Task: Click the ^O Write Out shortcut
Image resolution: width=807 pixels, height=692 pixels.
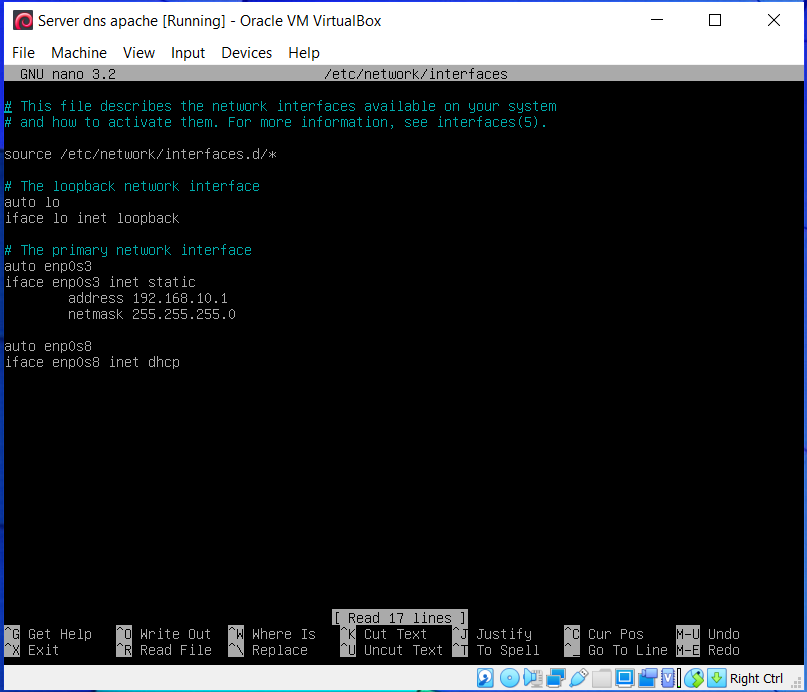Action: (x=164, y=634)
